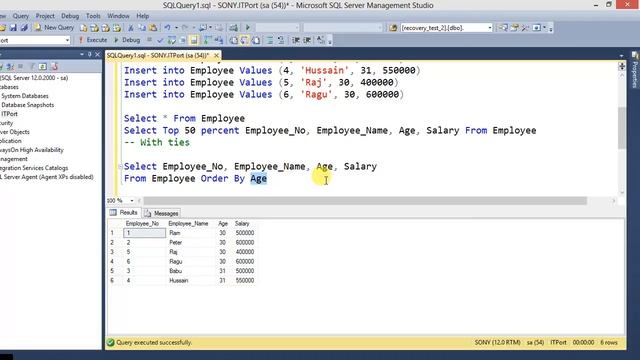Click the green Start play icon

tap(247, 28)
